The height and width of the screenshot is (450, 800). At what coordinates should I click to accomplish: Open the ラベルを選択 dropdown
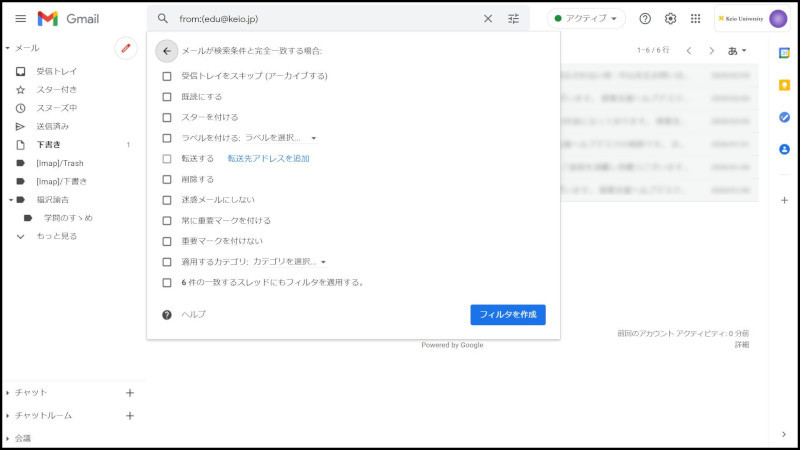(280, 138)
